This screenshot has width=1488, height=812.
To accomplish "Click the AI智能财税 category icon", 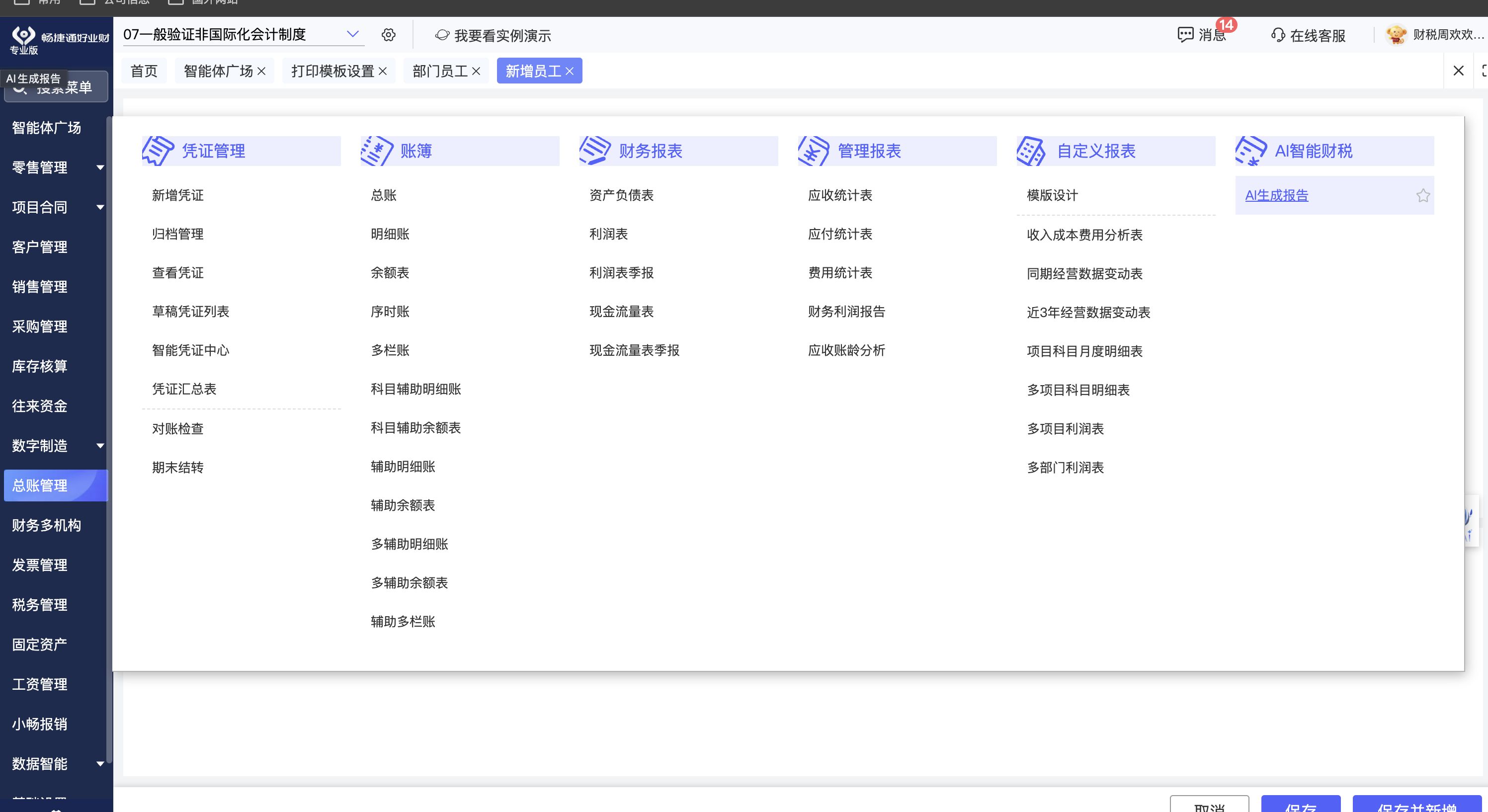I will [1250, 151].
